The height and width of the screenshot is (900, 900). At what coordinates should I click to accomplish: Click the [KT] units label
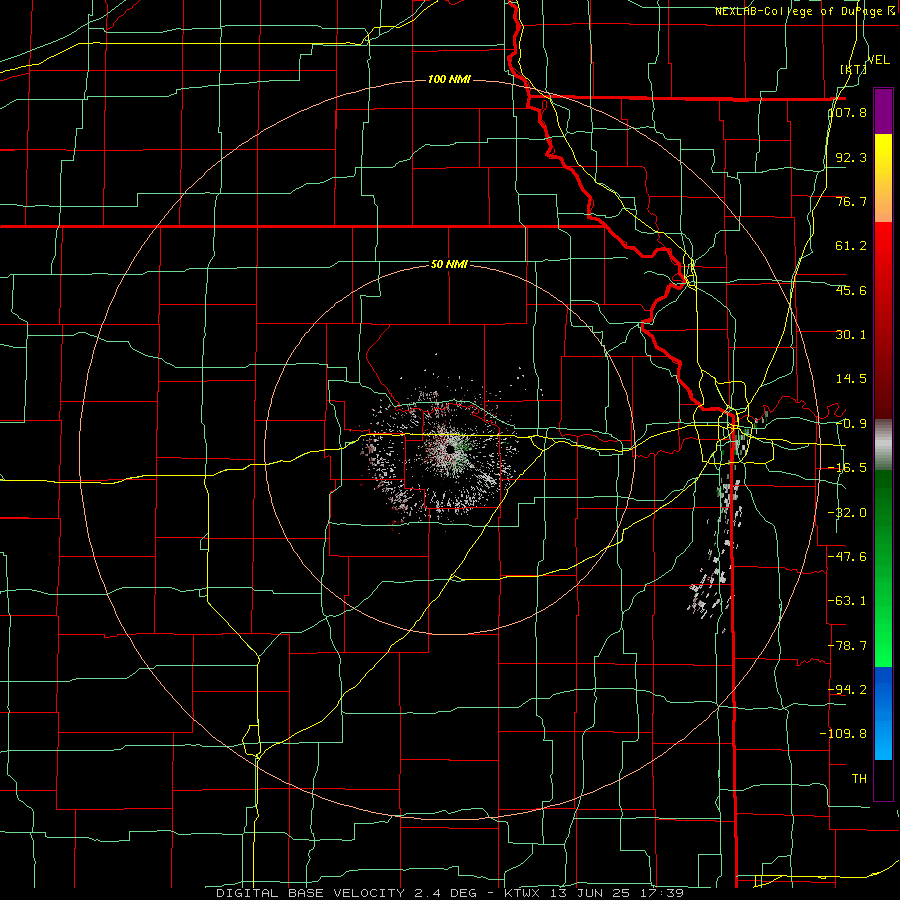854,69
